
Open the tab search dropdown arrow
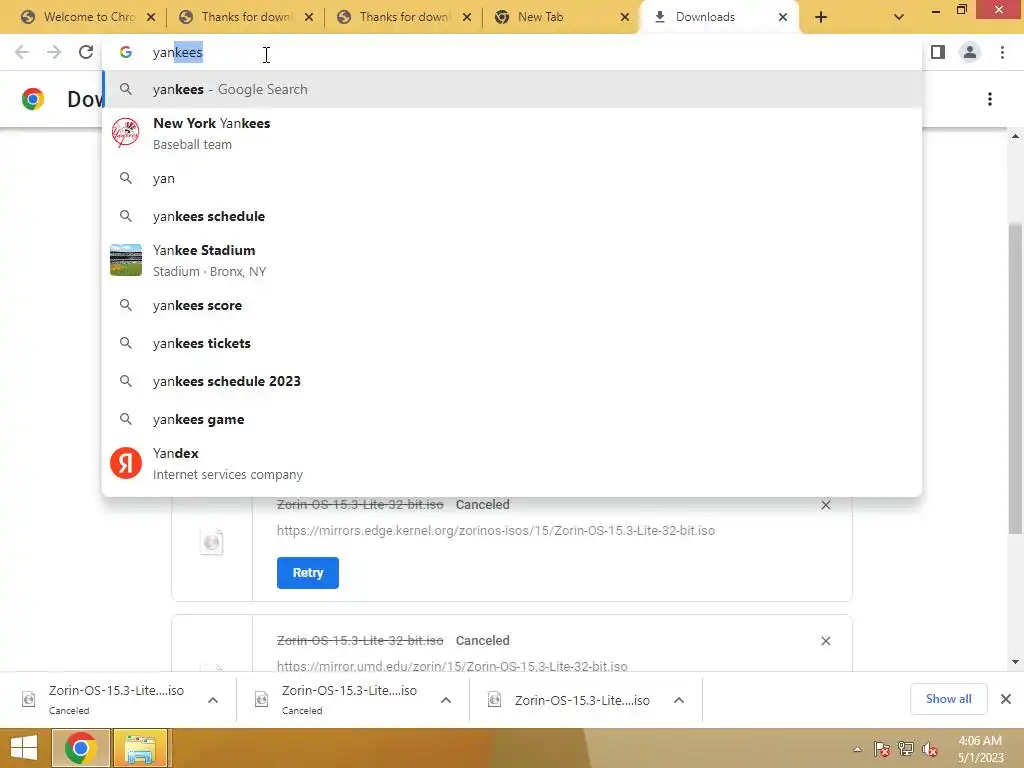(899, 17)
